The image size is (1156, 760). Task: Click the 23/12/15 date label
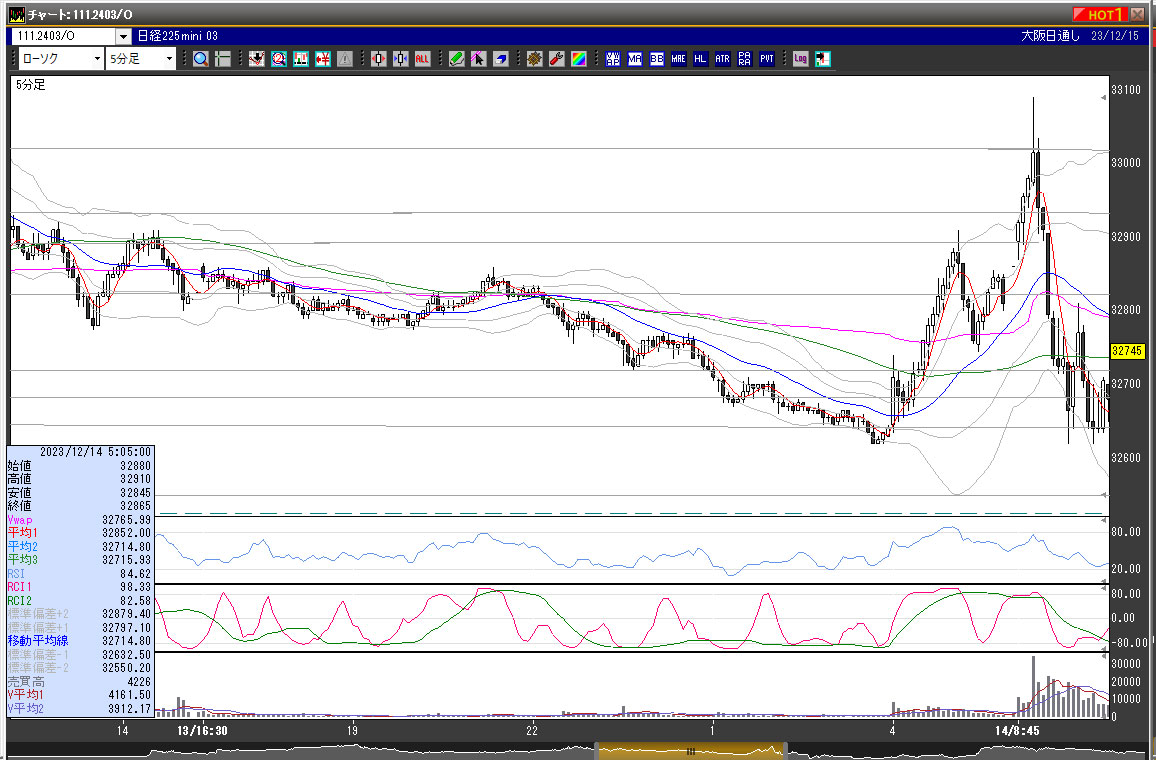(1115, 35)
